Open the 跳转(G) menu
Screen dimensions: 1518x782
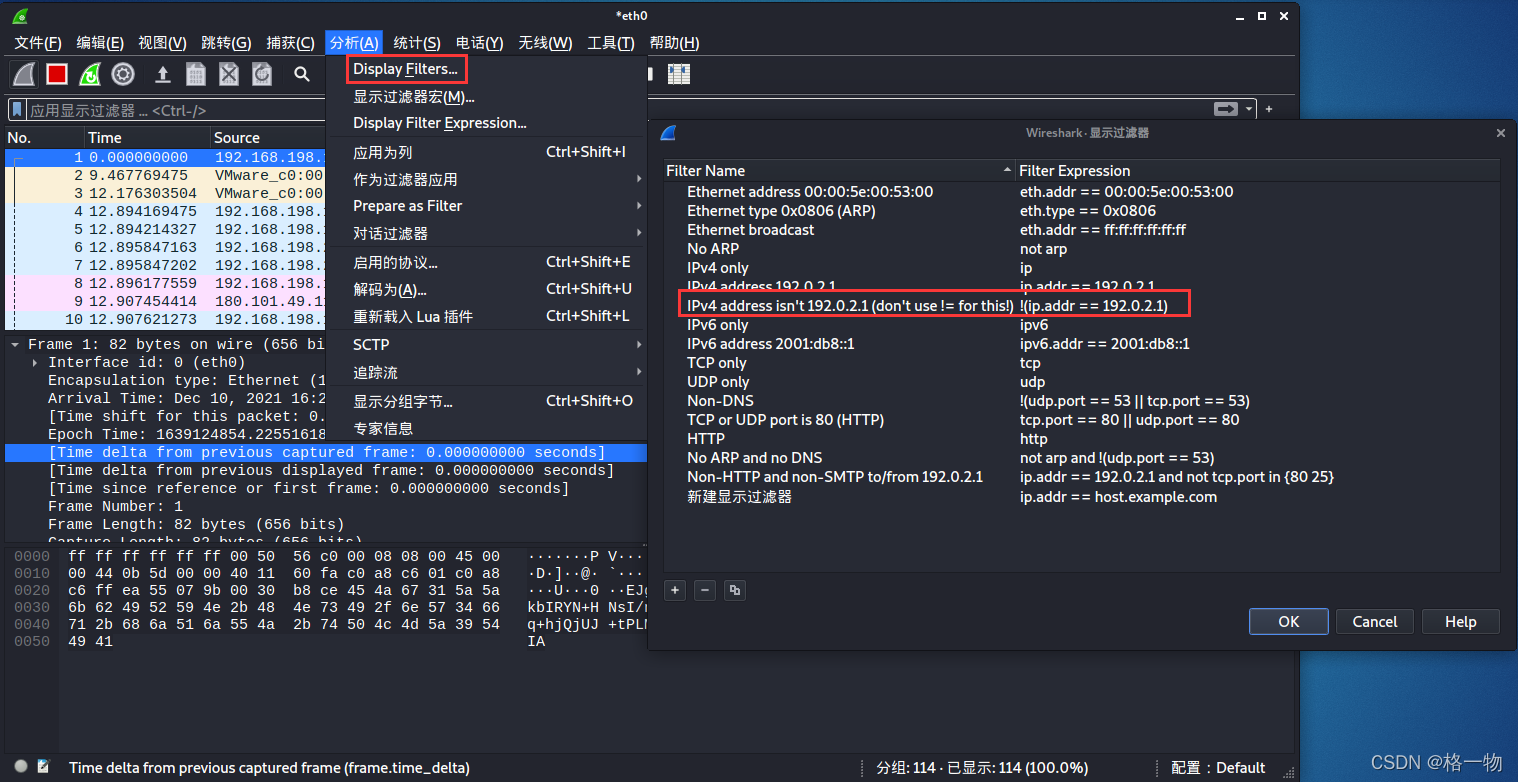click(226, 43)
